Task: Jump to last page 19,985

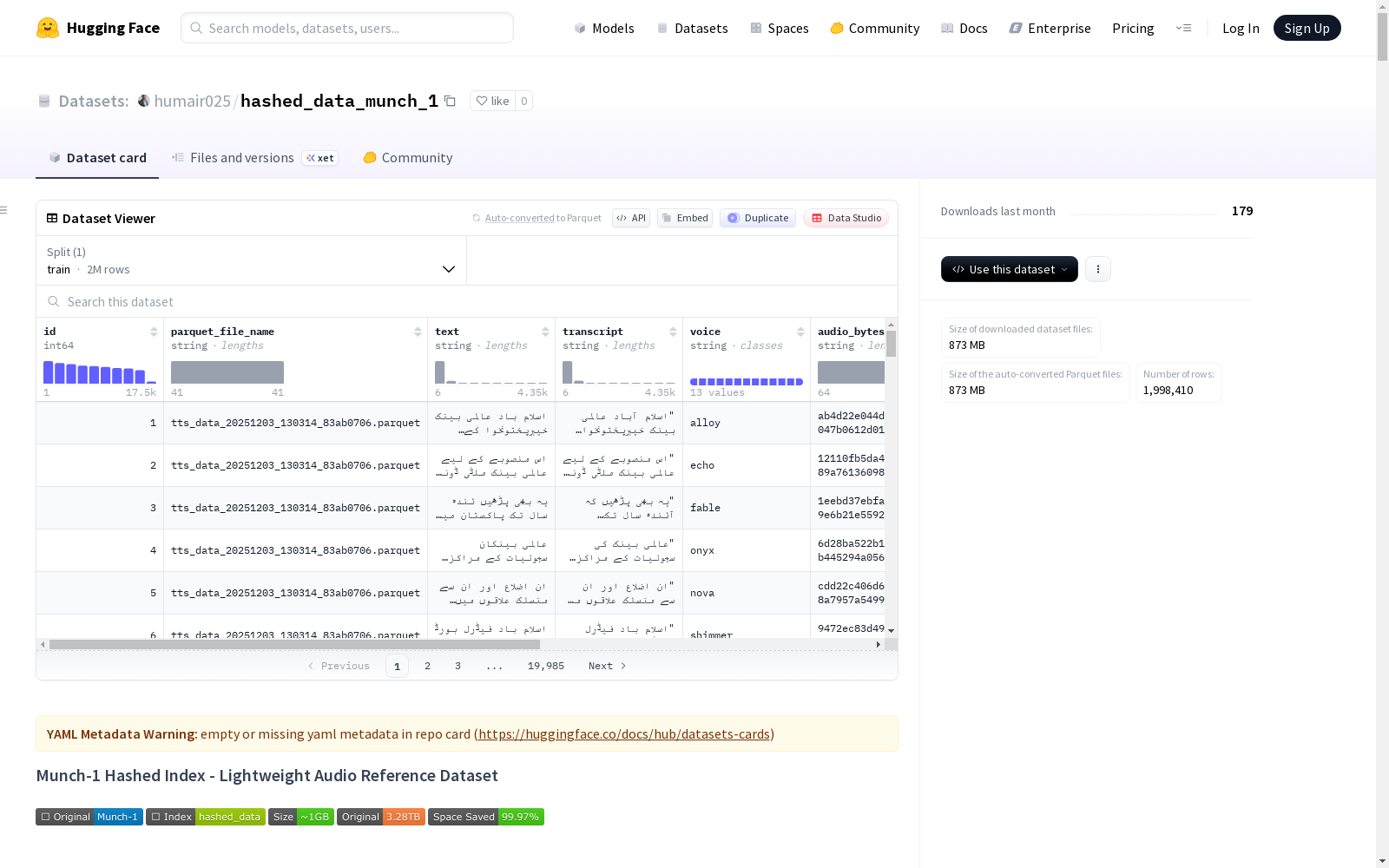Action: pyautogui.click(x=546, y=666)
